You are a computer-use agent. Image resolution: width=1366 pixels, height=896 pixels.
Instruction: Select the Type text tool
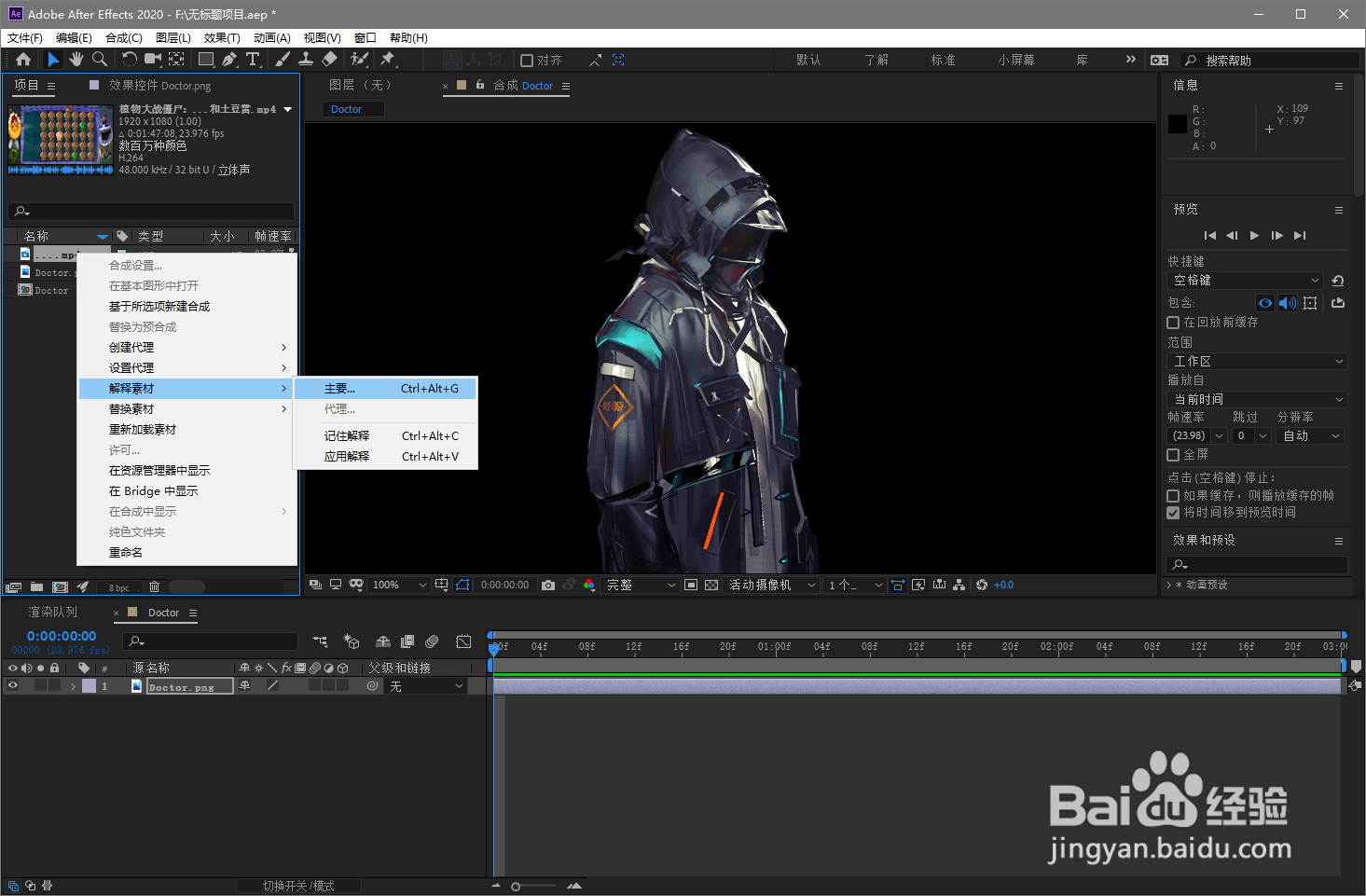click(x=253, y=60)
